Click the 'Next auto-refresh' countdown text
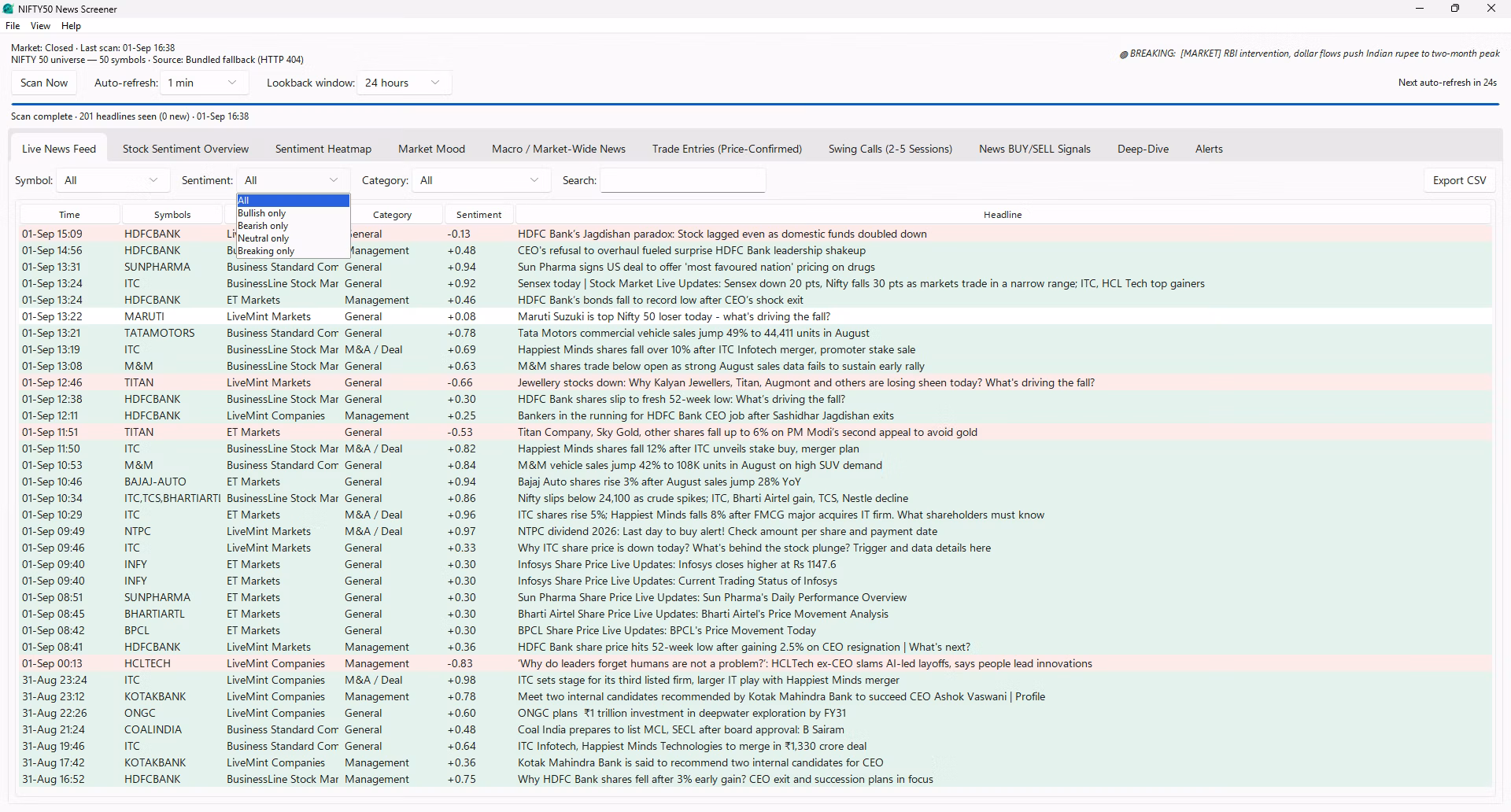Viewport: 1511px width, 812px height. click(x=1447, y=83)
